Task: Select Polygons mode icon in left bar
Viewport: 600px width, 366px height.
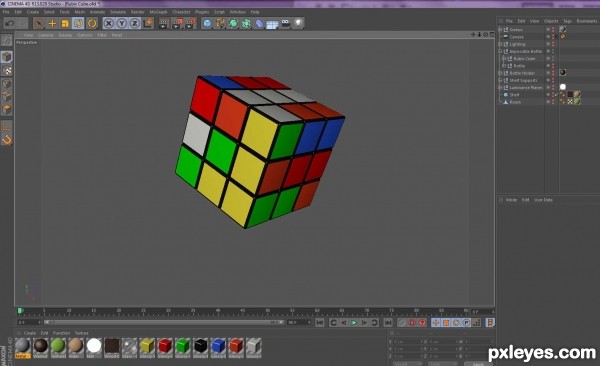Action: pyautogui.click(x=7, y=110)
